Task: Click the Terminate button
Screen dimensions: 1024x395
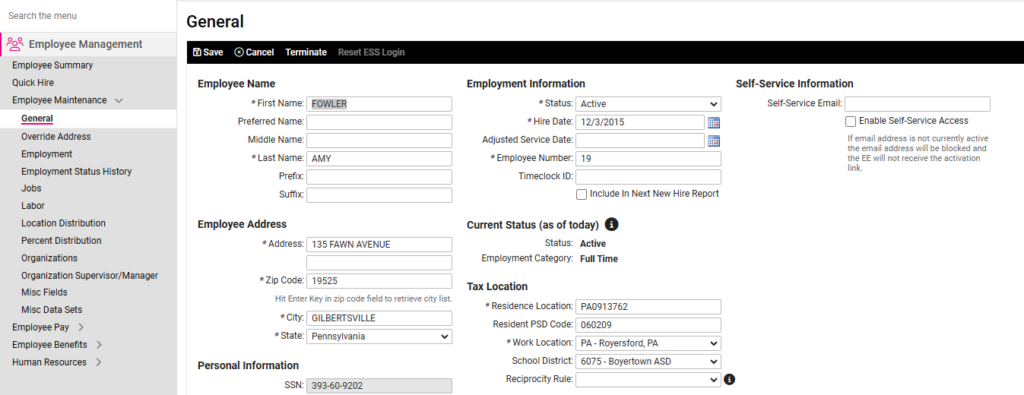Action: tap(306, 52)
